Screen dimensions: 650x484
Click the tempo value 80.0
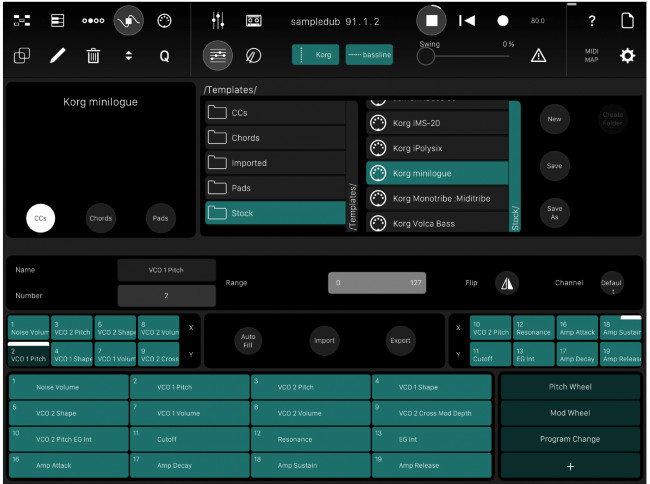point(537,20)
